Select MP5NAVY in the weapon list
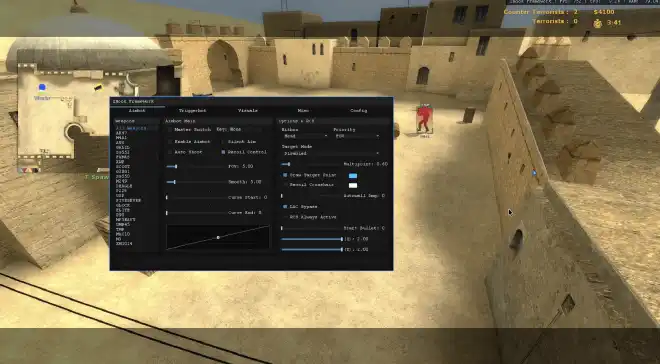The height and width of the screenshot is (364, 660). click(x=125, y=220)
